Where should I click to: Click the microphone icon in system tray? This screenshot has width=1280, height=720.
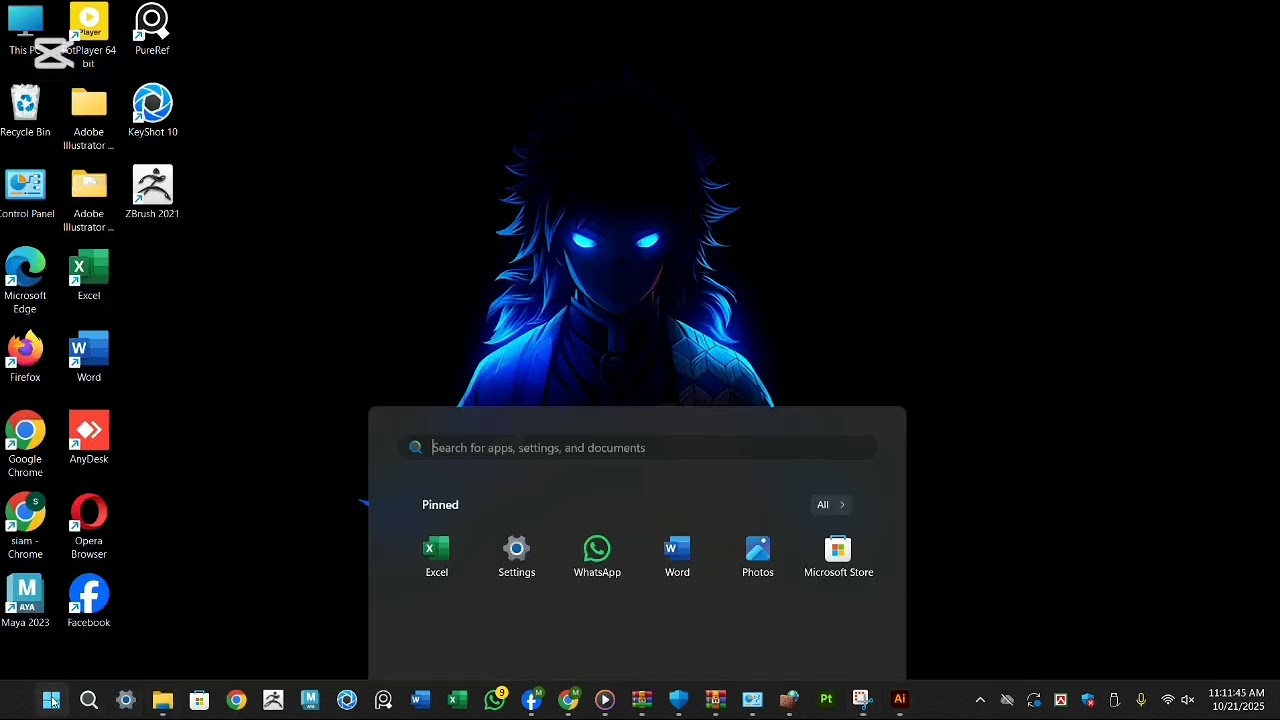coord(1141,700)
